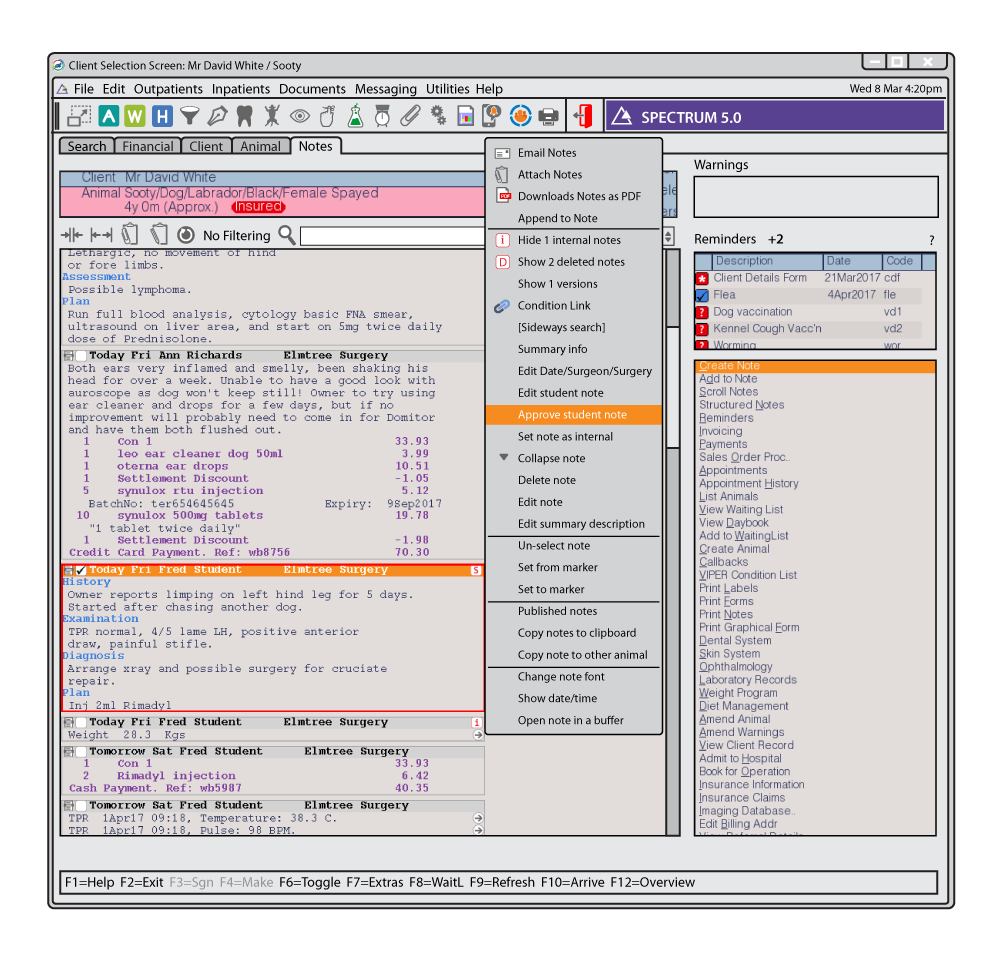The width and height of the screenshot is (1000, 960).
Task: Click Create Note in the action list
Action: click(730, 366)
